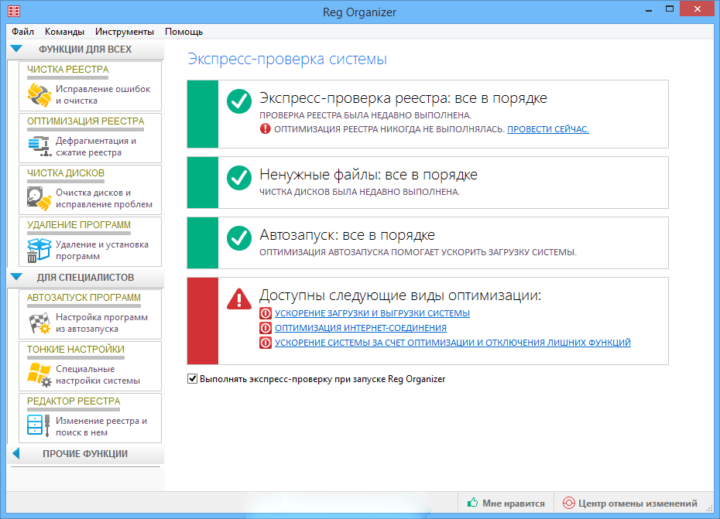Open the Файл menu
Image resolution: width=720 pixels, height=519 pixels.
(22, 32)
